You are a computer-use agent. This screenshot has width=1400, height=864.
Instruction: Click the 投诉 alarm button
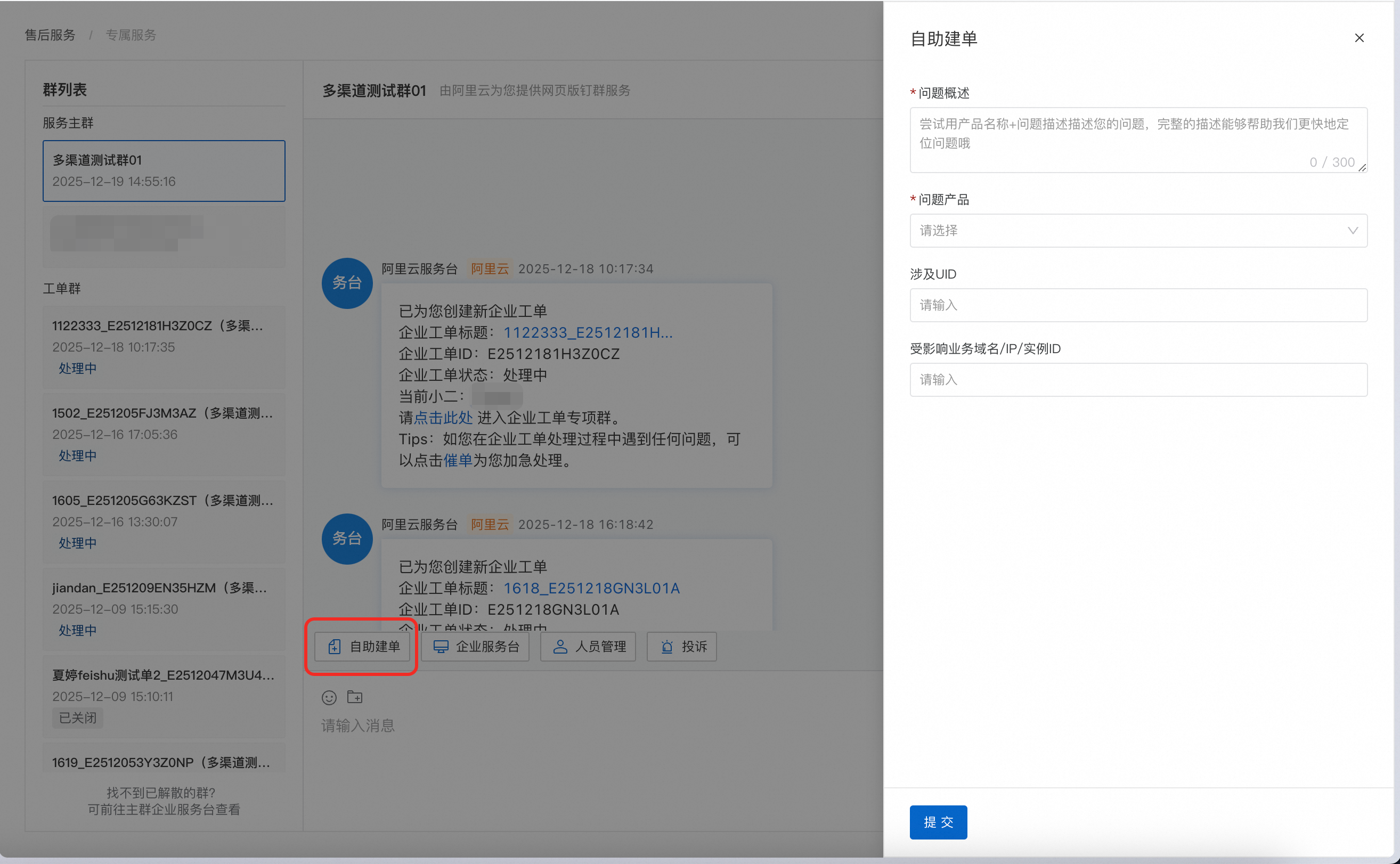[682, 646]
